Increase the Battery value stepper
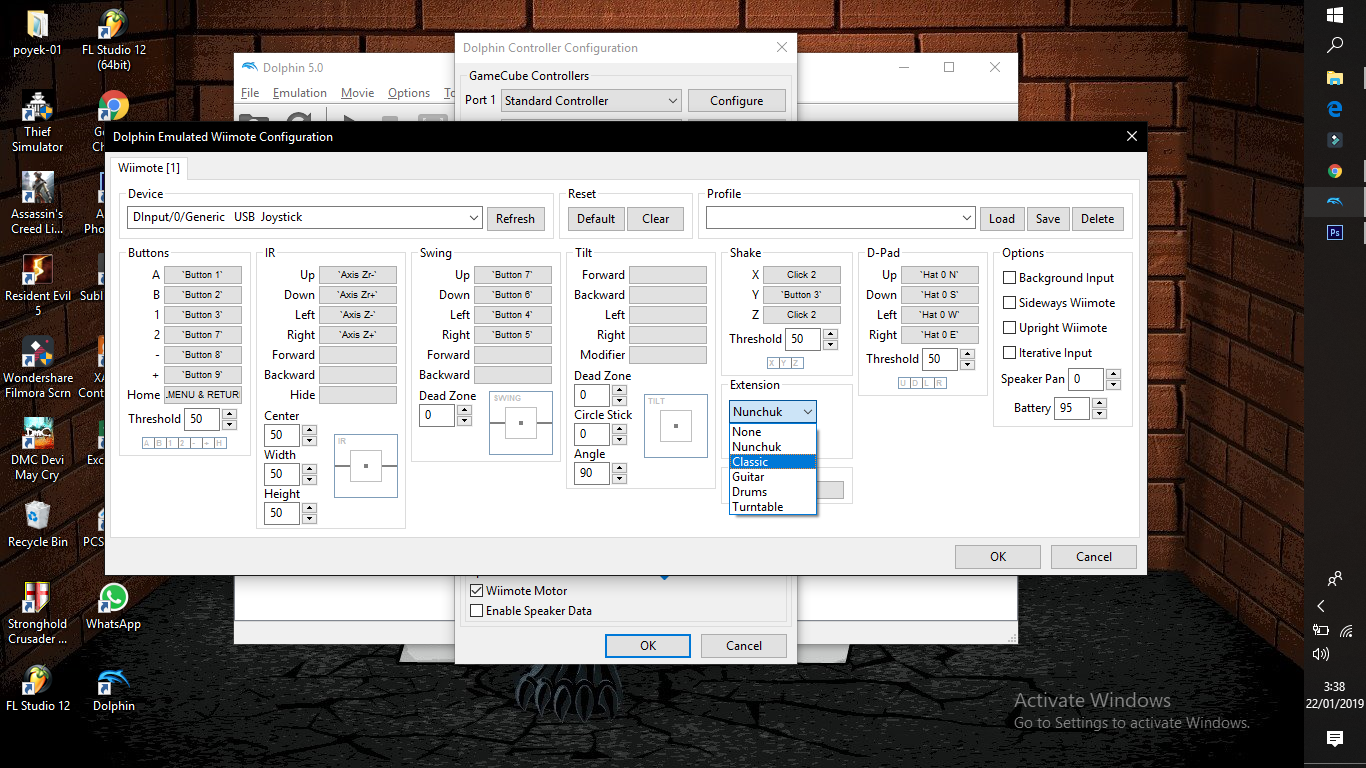The height and width of the screenshot is (768, 1366). tap(1099, 403)
